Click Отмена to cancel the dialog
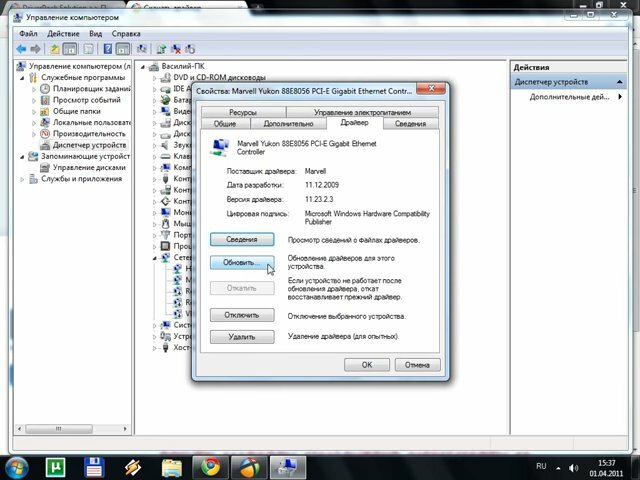 tap(418, 365)
